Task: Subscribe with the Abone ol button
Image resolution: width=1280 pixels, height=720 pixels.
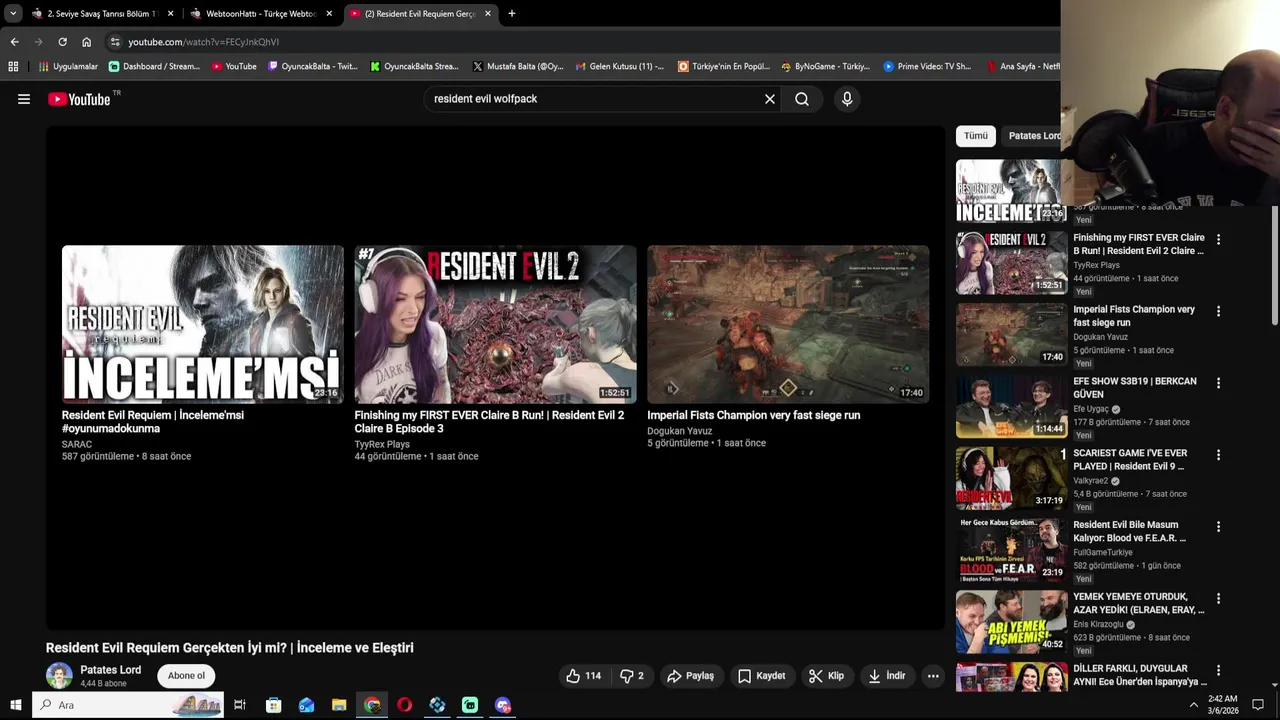Action: point(186,676)
